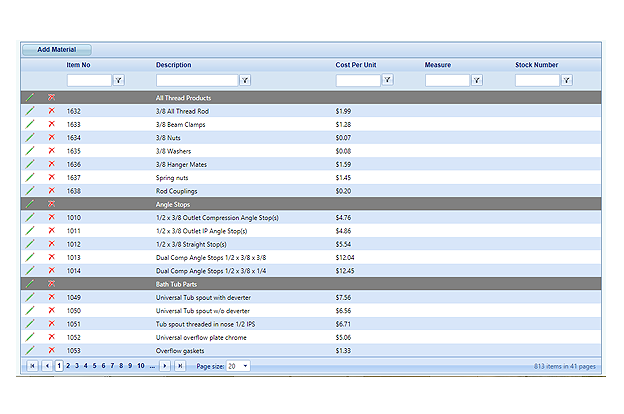The image size is (624, 414).
Task: Click the Add Material button
Action: 57,49
